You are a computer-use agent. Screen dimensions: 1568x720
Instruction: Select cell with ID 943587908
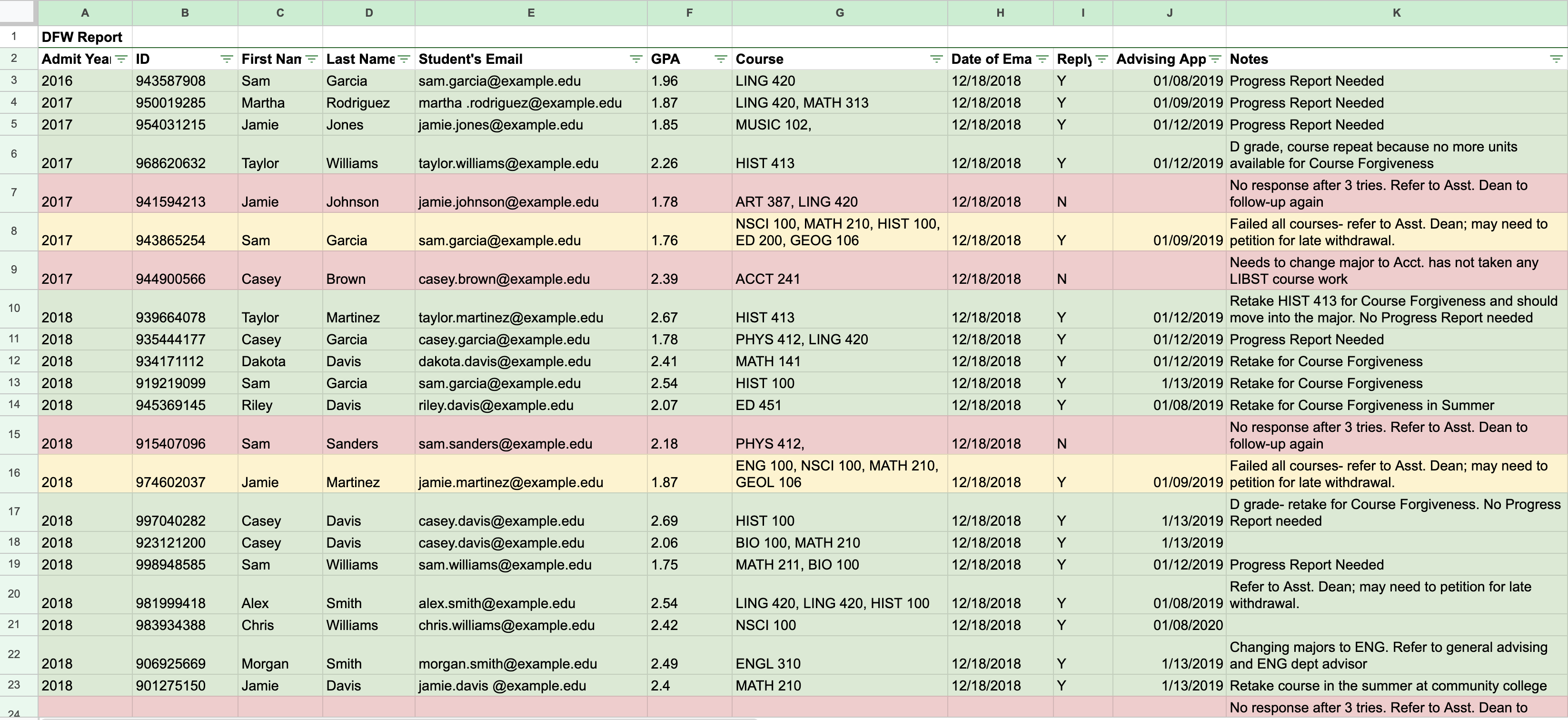pyautogui.click(x=185, y=81)
